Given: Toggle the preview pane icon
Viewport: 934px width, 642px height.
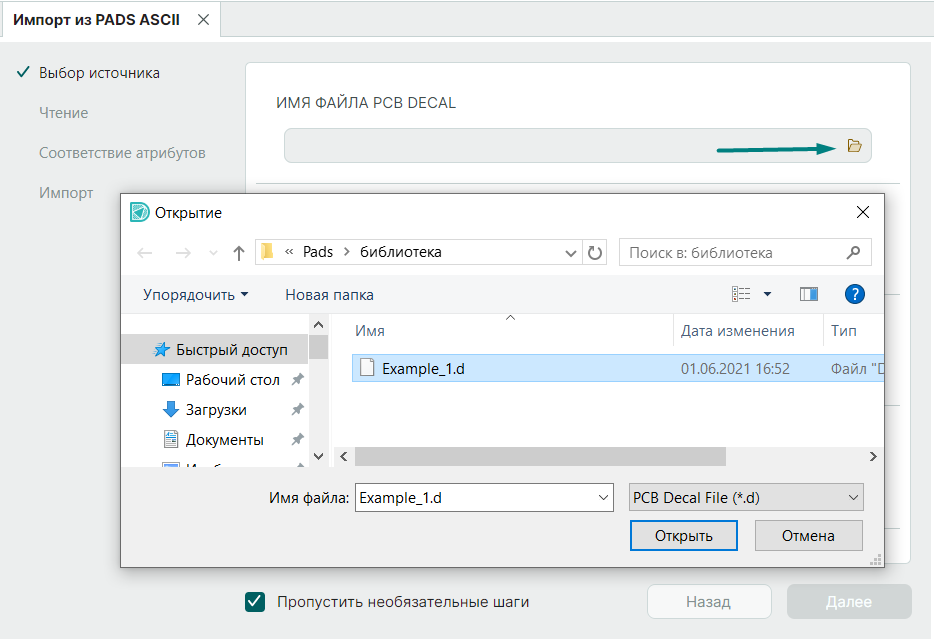Looking at the screenshot, I should [x=809, y=294].
